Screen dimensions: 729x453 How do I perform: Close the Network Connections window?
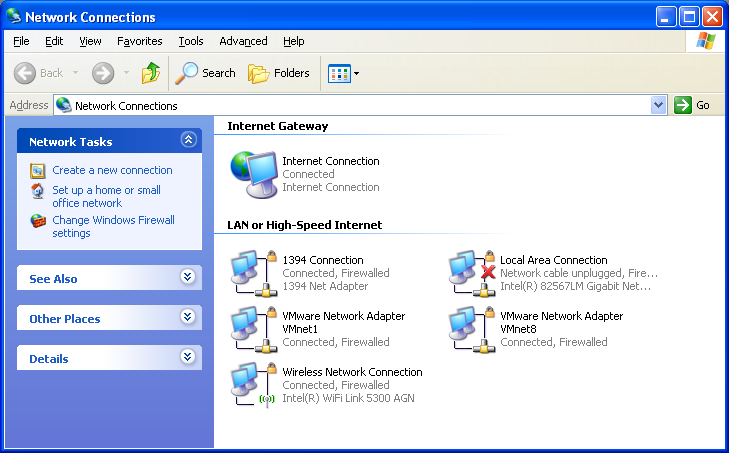point(712,17)
